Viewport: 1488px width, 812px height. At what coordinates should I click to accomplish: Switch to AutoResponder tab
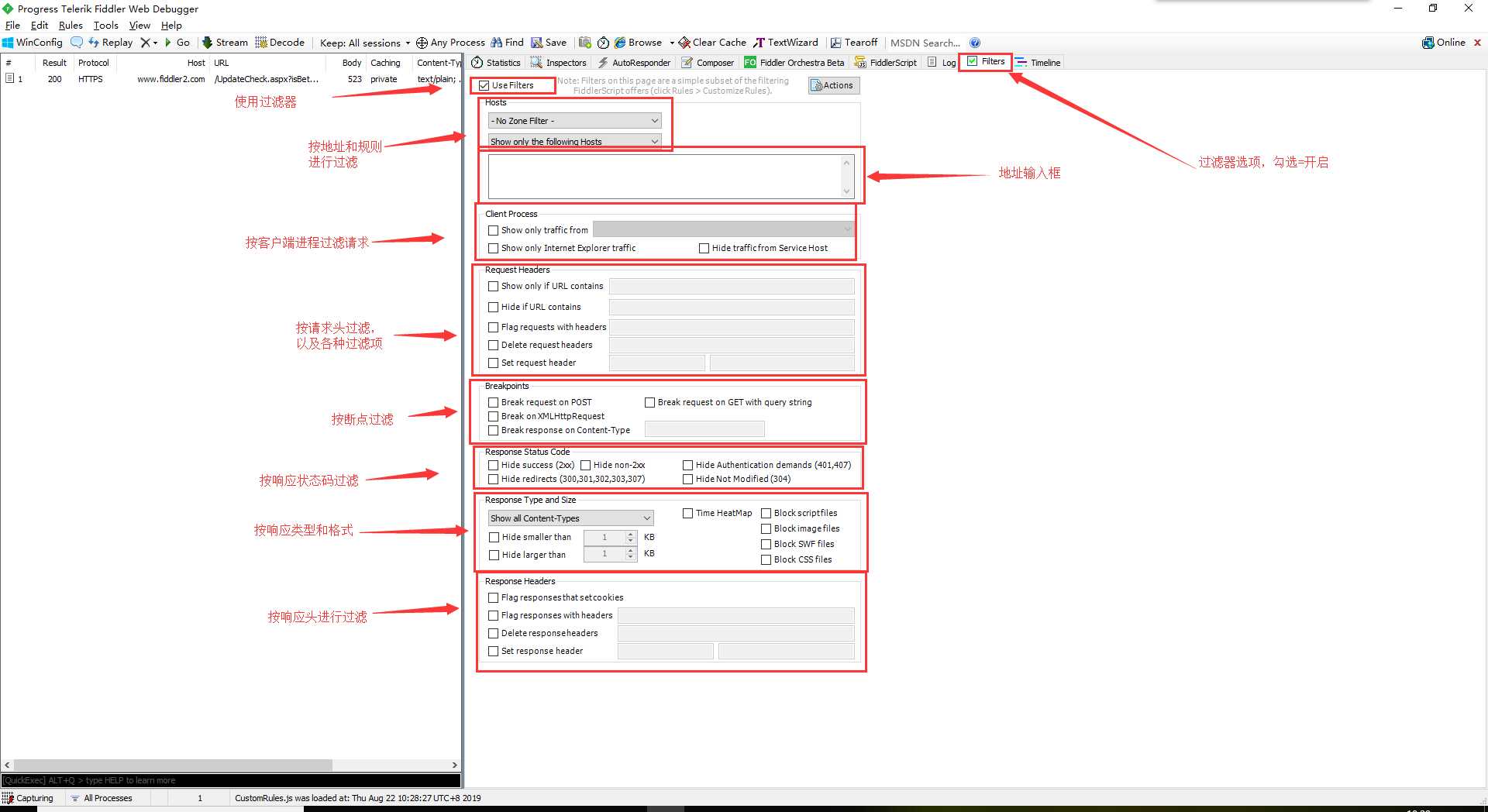[634, 63]
